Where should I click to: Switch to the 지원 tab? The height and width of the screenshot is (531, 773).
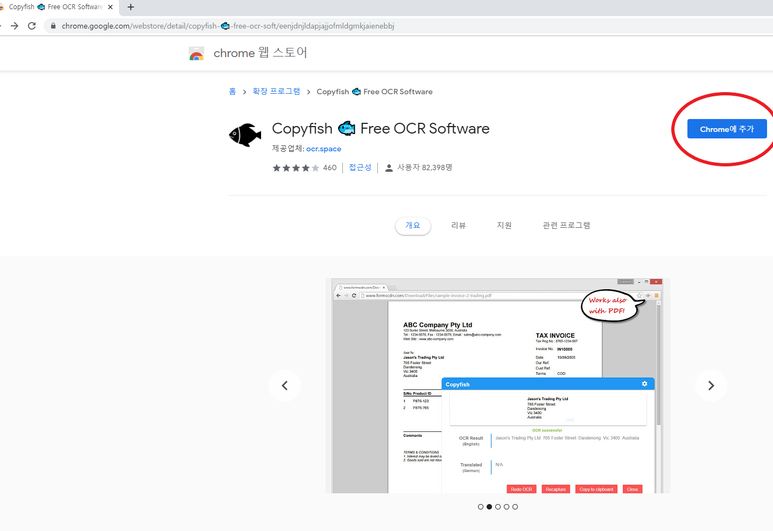(x=504, y=225)
